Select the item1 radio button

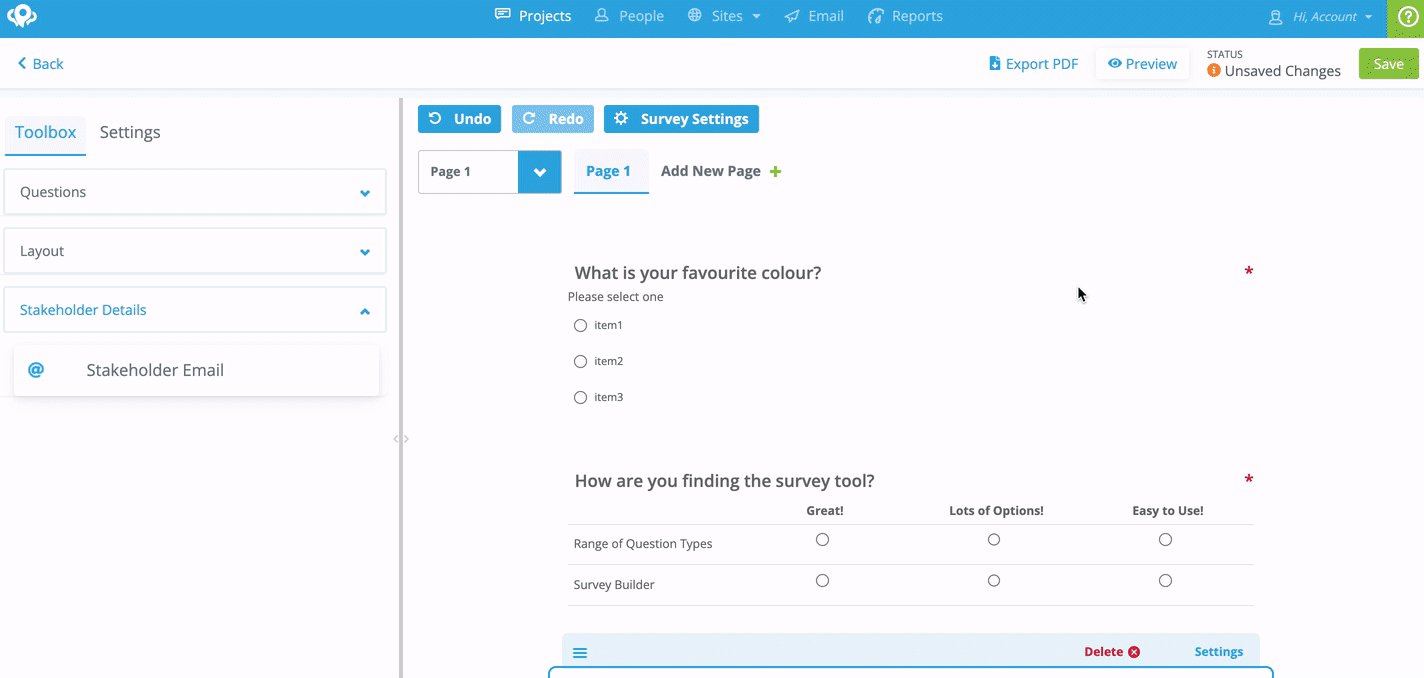click(580, 325)
